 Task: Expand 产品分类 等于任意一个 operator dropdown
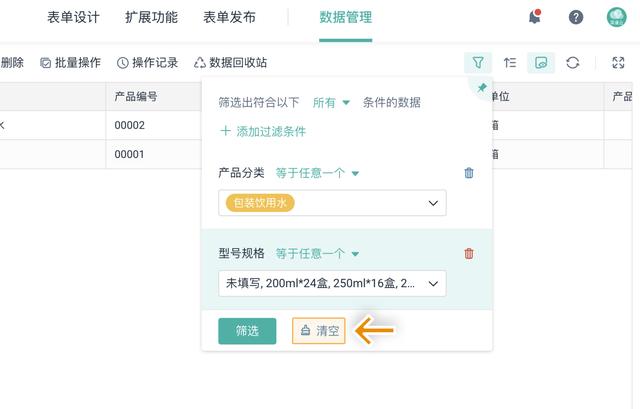(317, 173)
